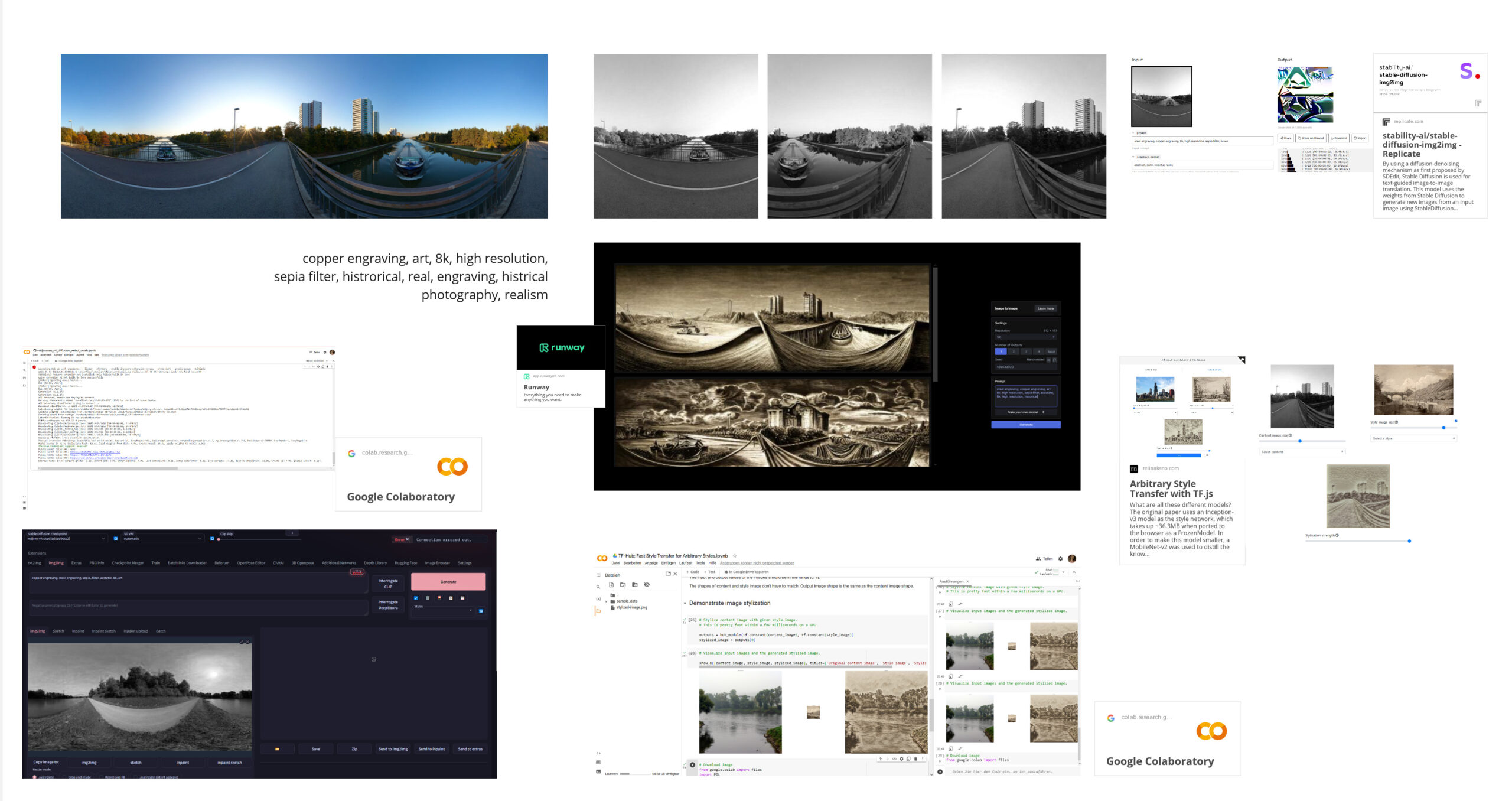Open the Stable Diffusion checkpoint dropdown
The image size is (1512, 801).
coord(66,539)
